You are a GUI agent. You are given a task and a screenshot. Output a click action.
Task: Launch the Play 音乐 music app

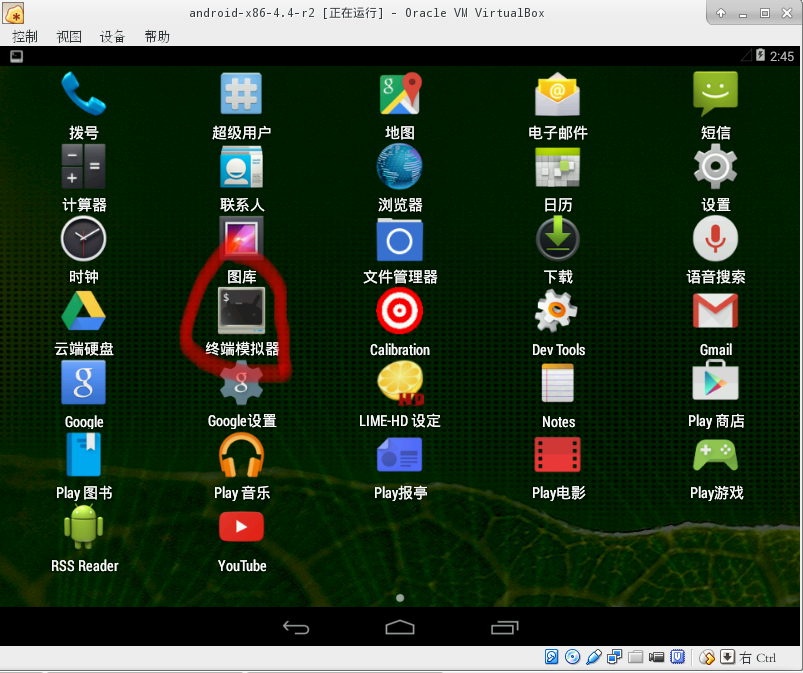[241, 455]
